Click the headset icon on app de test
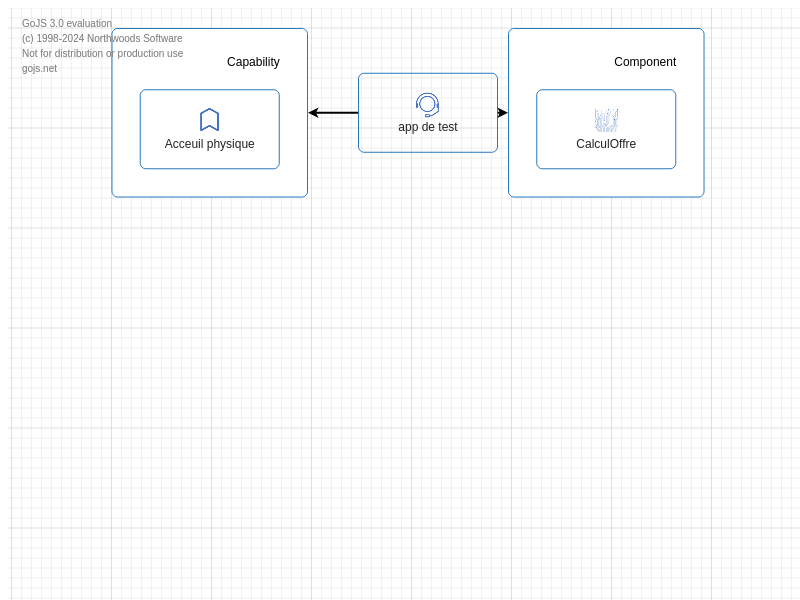This screenshot has height=600, width=800. coord(427,105)
